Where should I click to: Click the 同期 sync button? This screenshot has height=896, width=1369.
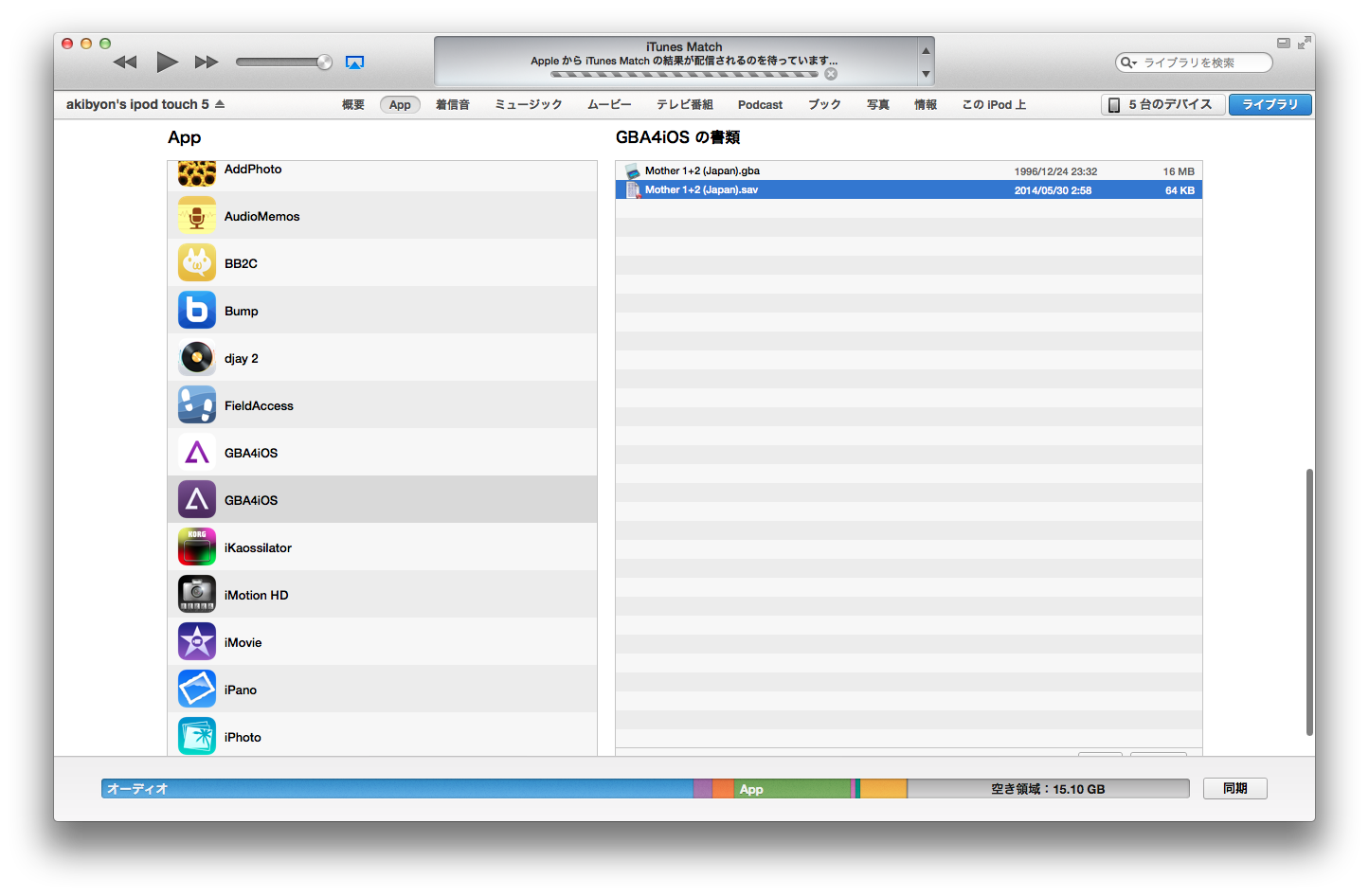tap(1234, 788)
